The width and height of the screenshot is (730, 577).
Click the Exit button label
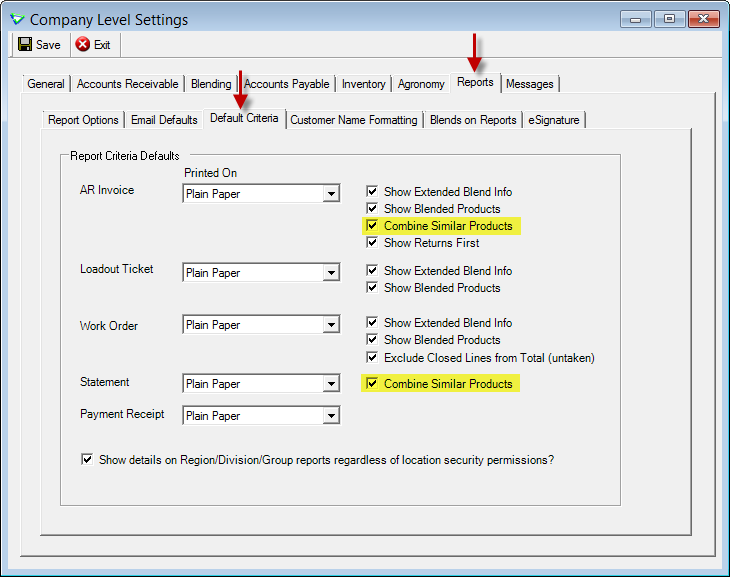click(102, 45)
